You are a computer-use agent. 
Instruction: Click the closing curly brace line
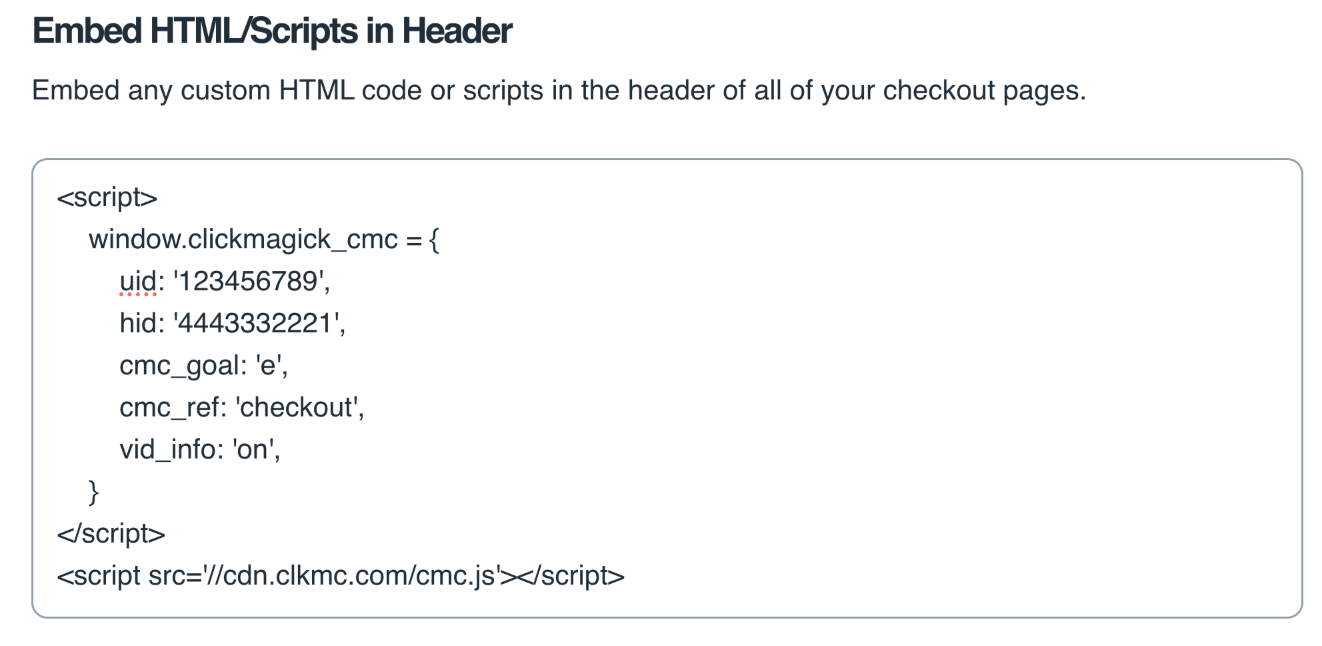[x=95, y=492]
